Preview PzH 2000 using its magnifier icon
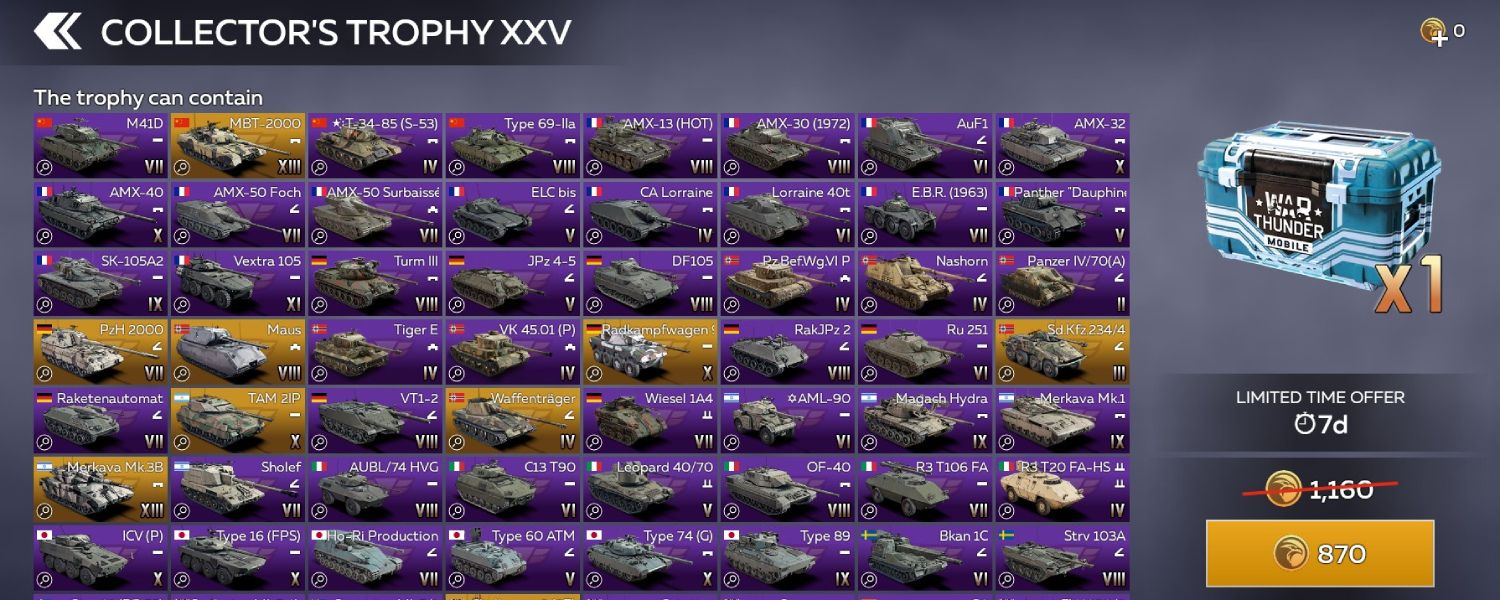This screenshot has width=1500, height=600. point(45,373)
